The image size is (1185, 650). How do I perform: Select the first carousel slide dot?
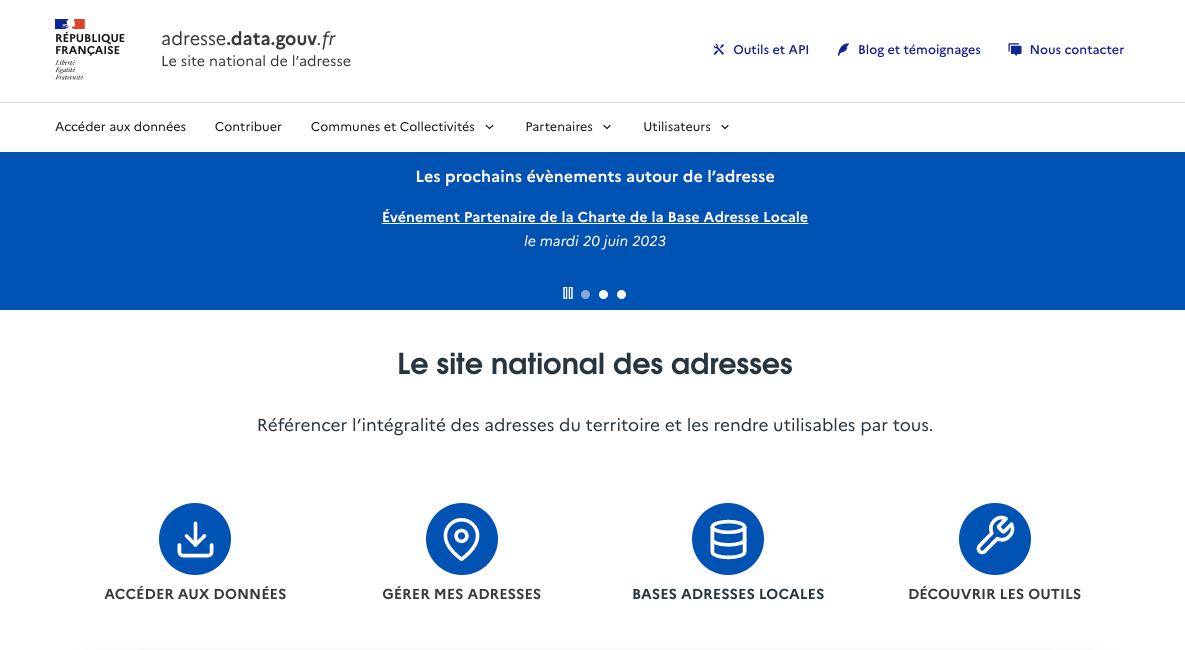pyautogui.click(x=586, y=295)
